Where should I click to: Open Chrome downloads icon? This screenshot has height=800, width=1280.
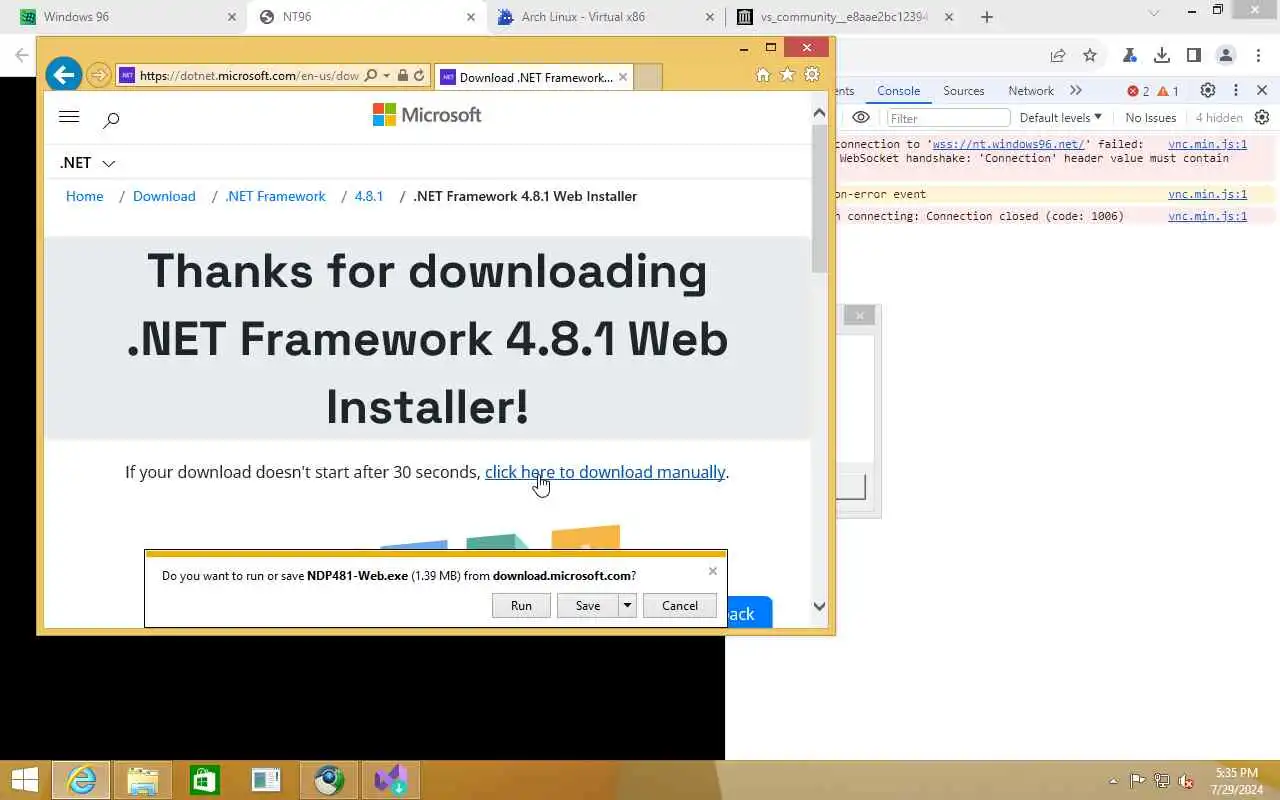click(1161, 56)
